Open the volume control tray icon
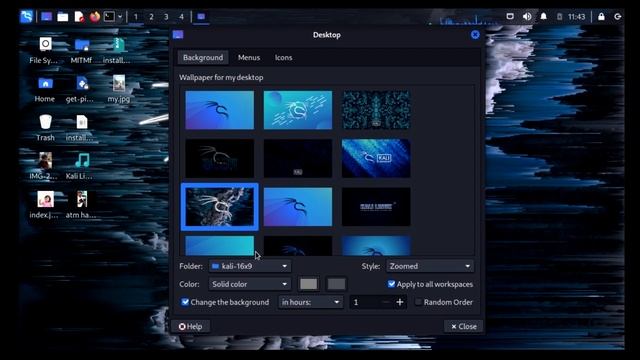This screenshot has height=360, width=640. tap(527, 16)
